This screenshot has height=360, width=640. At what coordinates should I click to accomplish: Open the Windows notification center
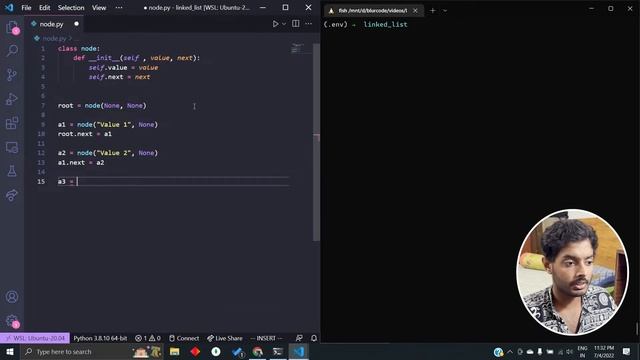coord(627,351)
